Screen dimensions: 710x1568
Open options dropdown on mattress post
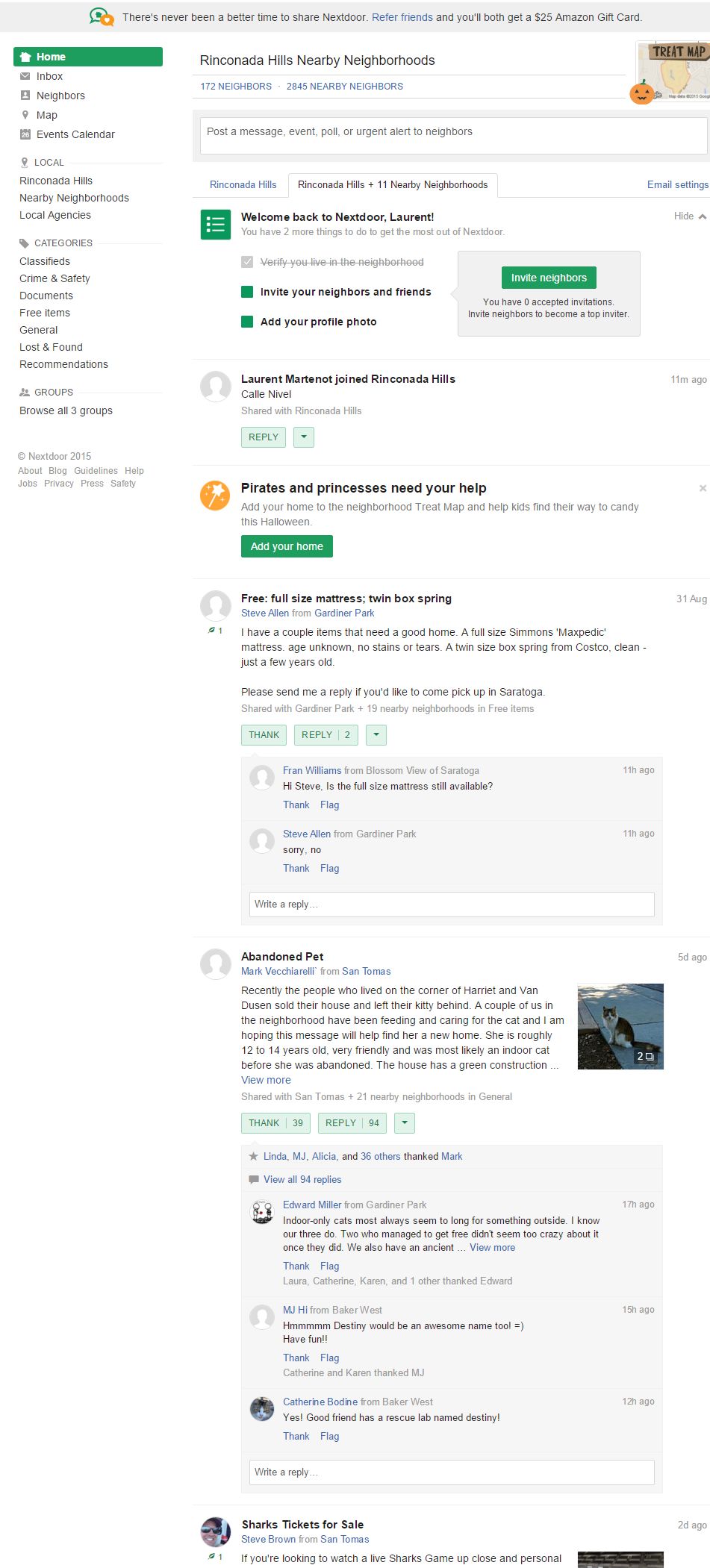click(376, 735)
